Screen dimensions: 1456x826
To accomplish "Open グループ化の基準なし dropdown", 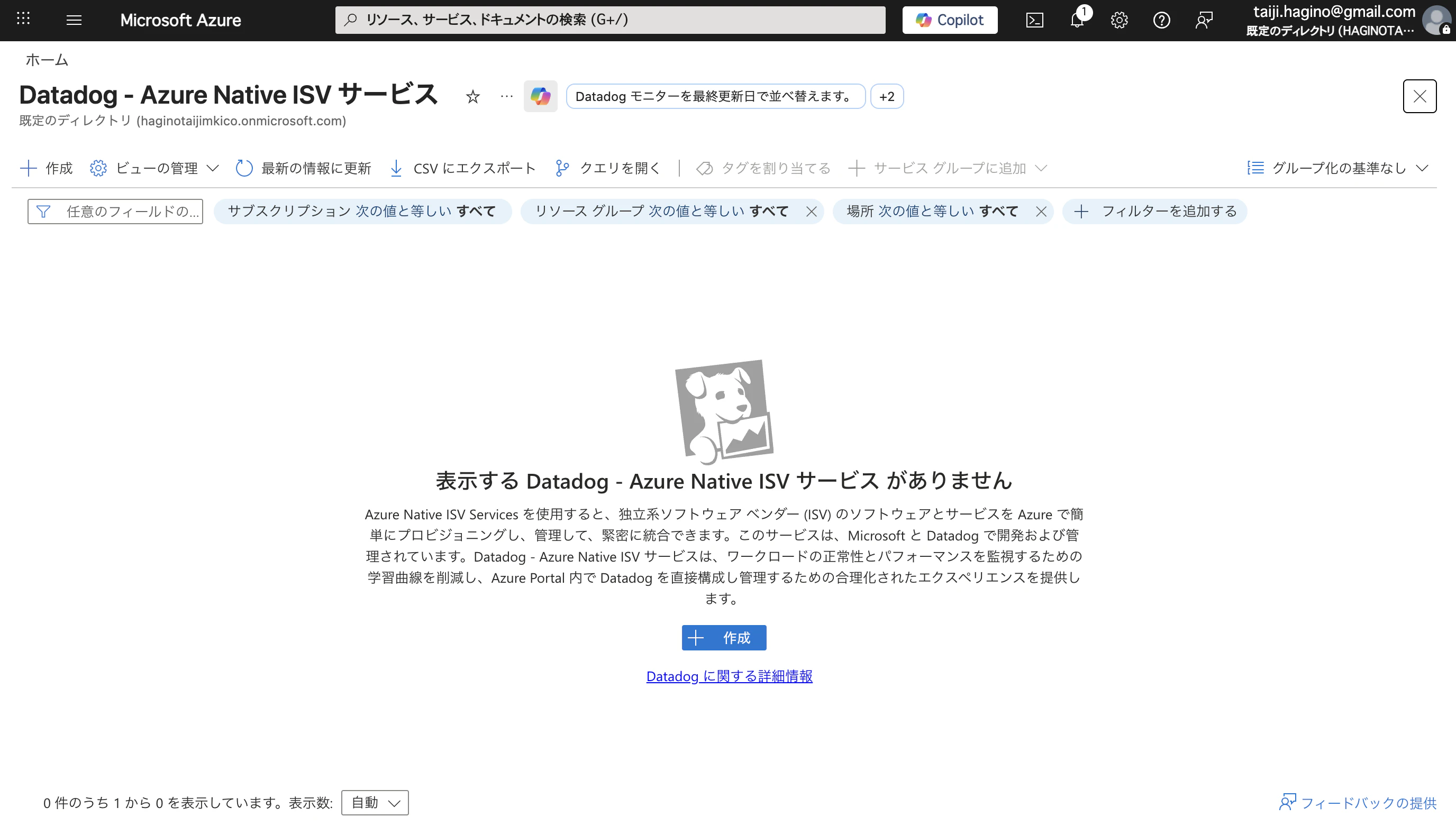I will click(x=1338, y=168).
